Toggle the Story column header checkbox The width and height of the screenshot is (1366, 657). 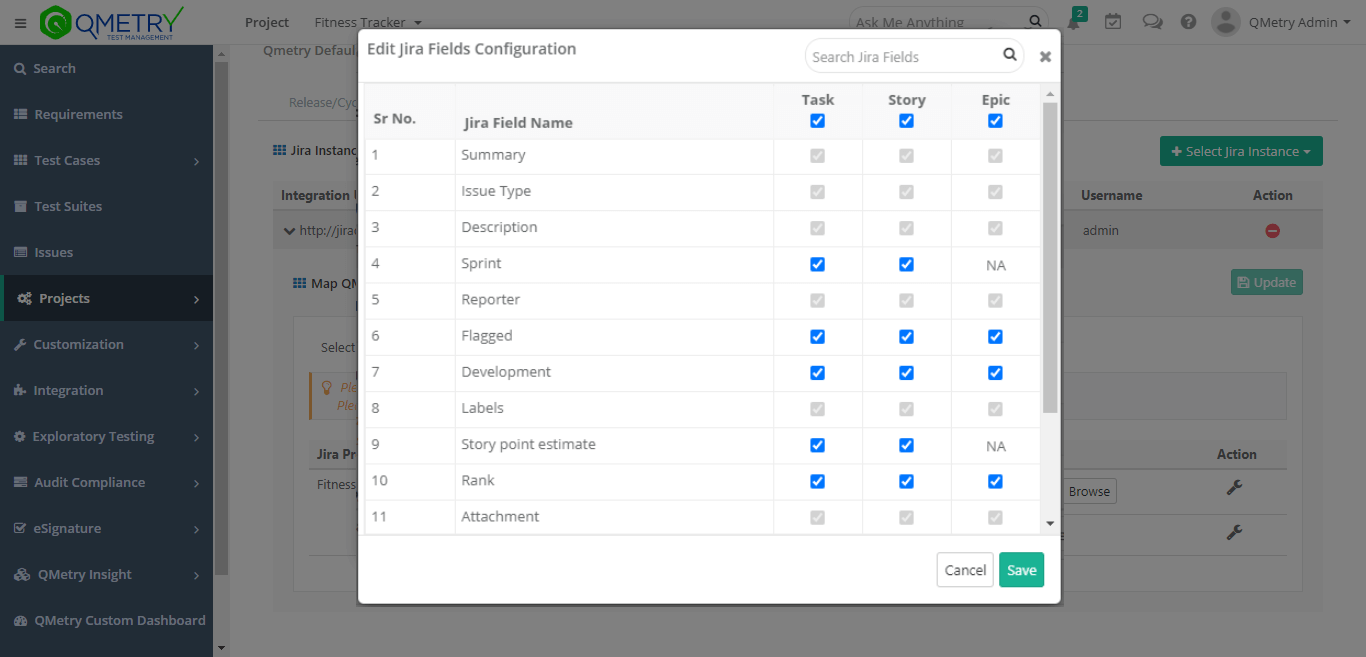(x=906, y=121)
